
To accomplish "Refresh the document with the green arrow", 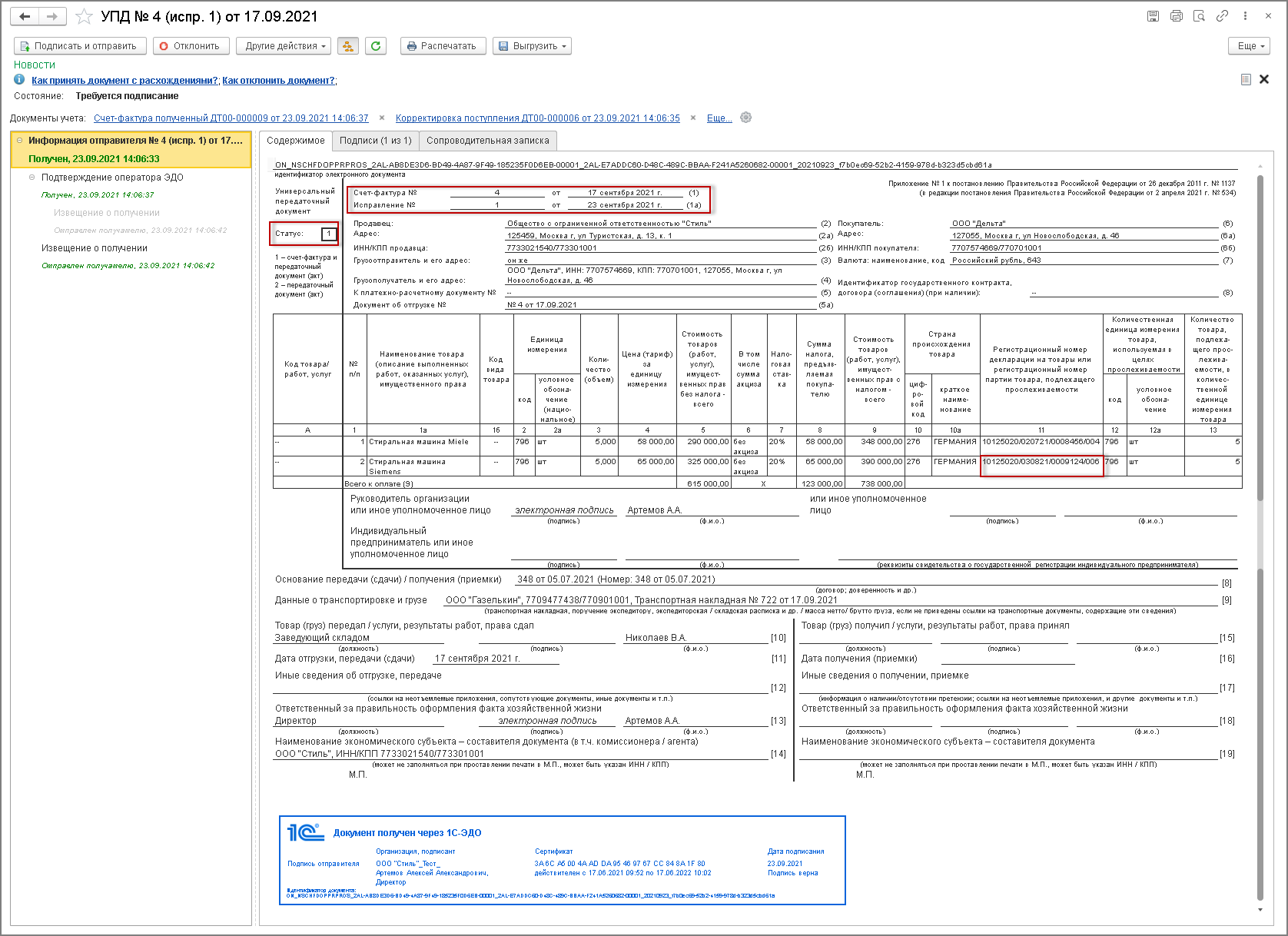I will point(376,46).
